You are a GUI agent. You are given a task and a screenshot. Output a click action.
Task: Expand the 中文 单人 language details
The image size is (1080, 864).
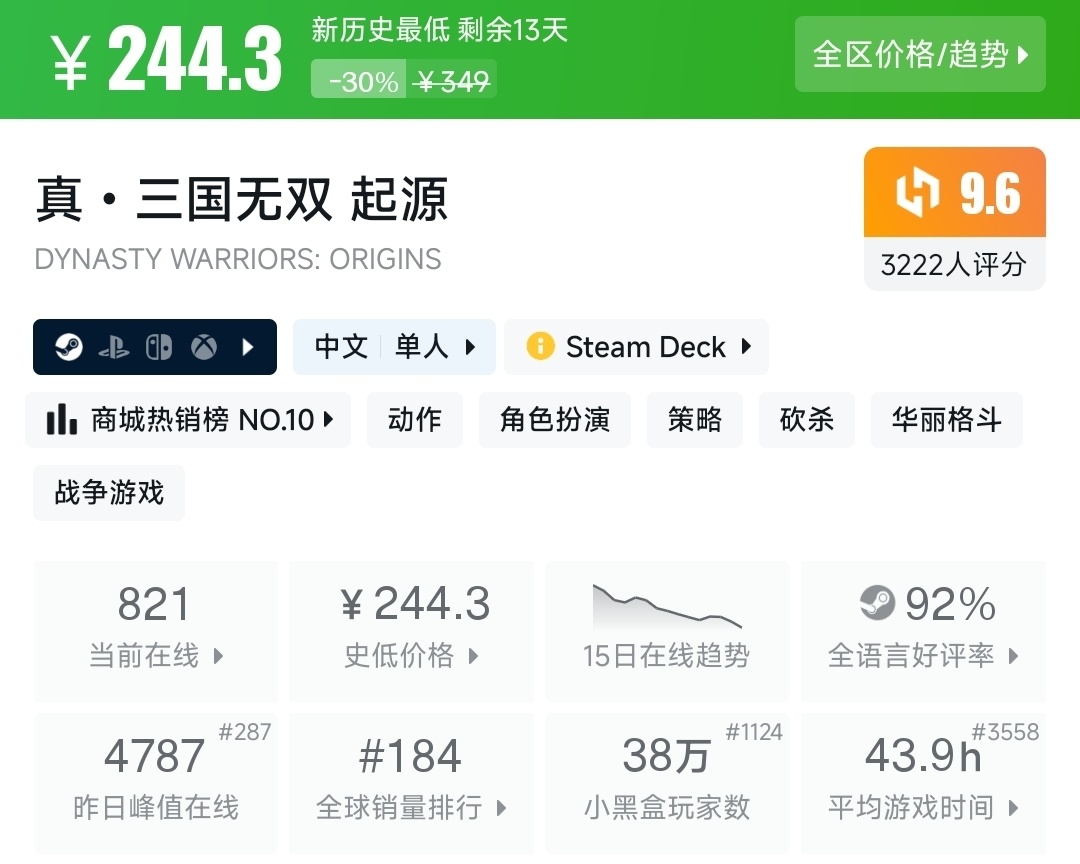coord(394,347)
